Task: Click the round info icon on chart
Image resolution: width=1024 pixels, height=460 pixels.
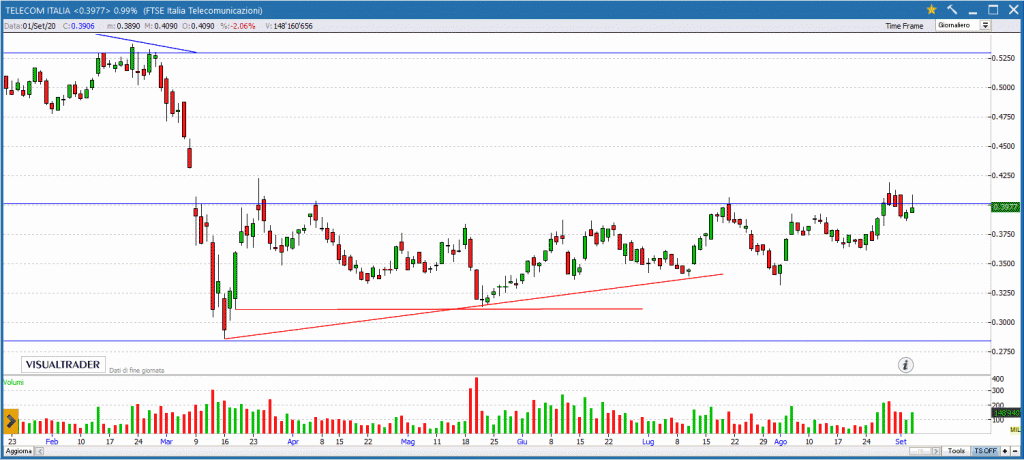Action: pyautogui.click(x=906, y=365)
